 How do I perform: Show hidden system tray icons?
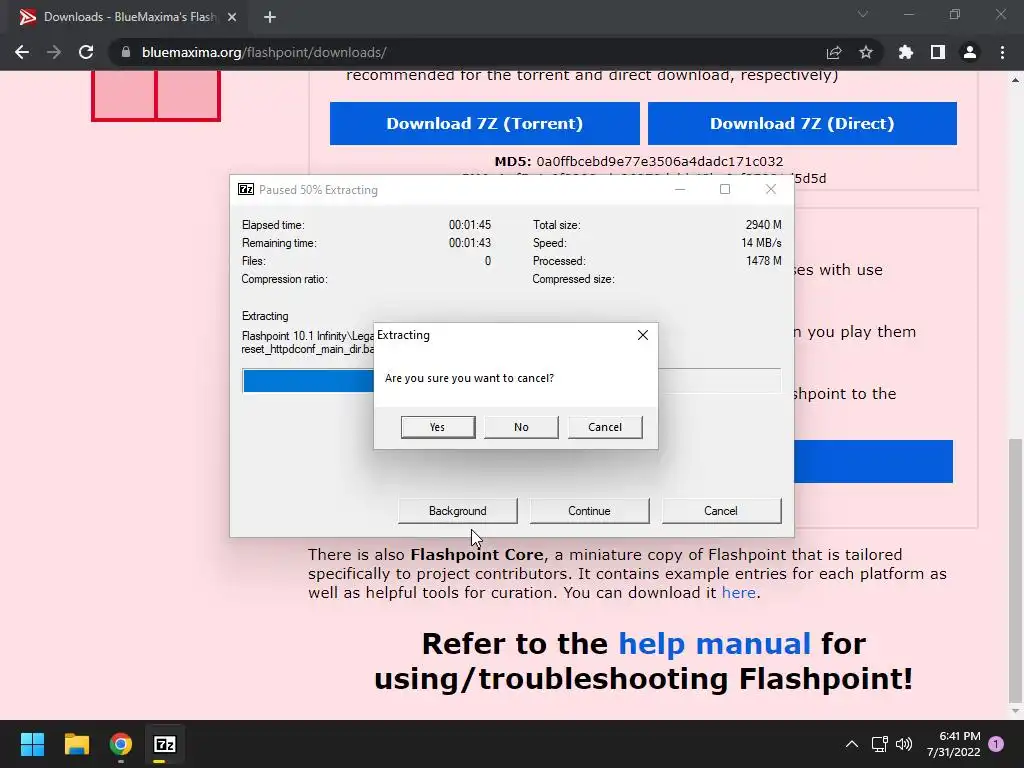pos(852,744)
